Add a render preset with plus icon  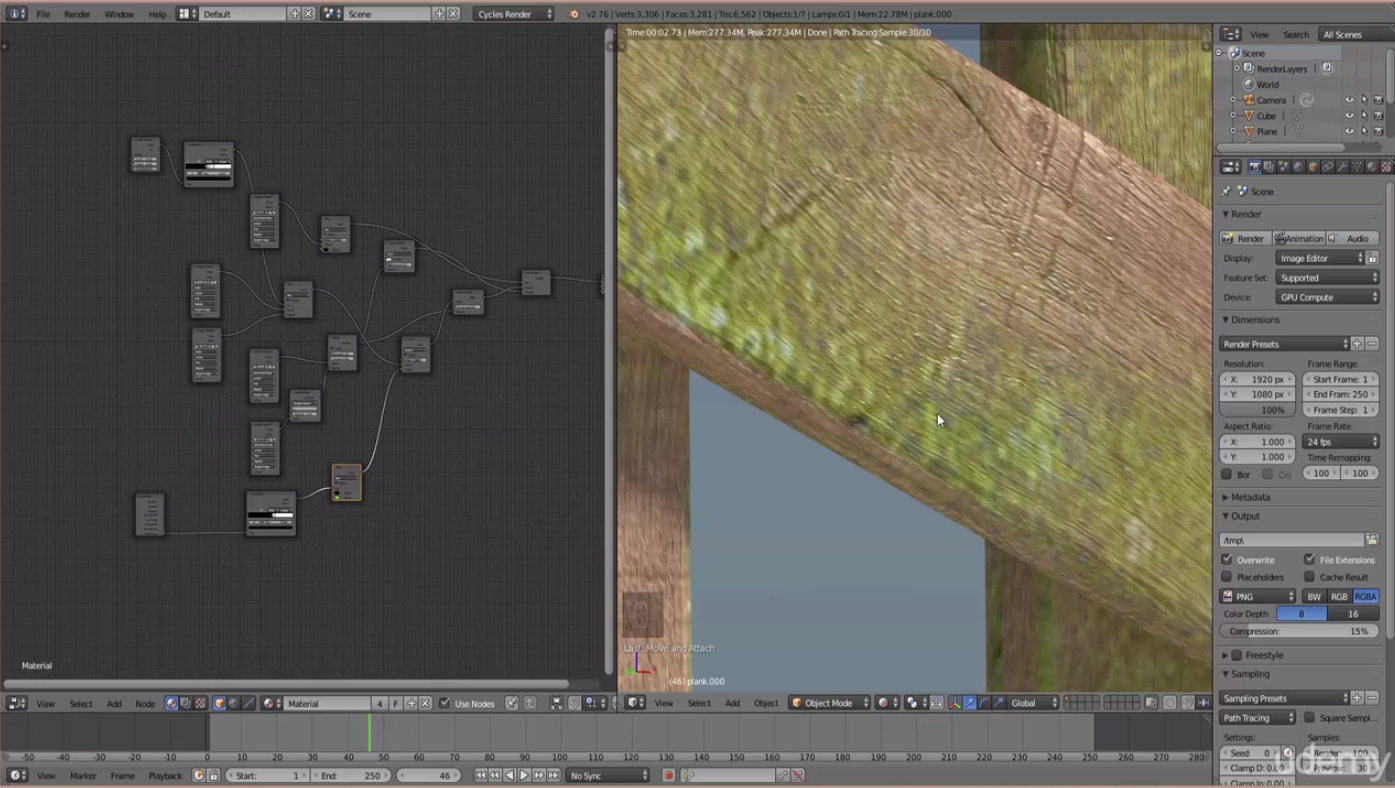[x=1357, y=344]
